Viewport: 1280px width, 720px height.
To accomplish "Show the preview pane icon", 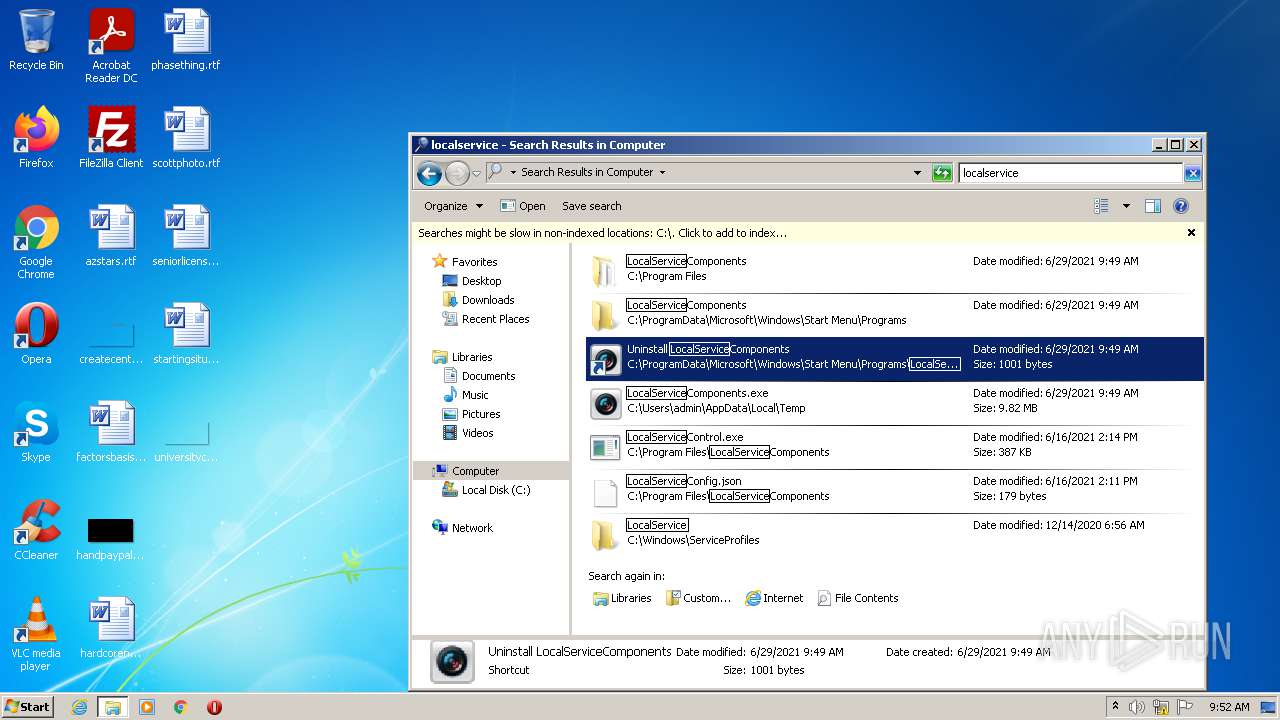I will tap(1152, 206).
